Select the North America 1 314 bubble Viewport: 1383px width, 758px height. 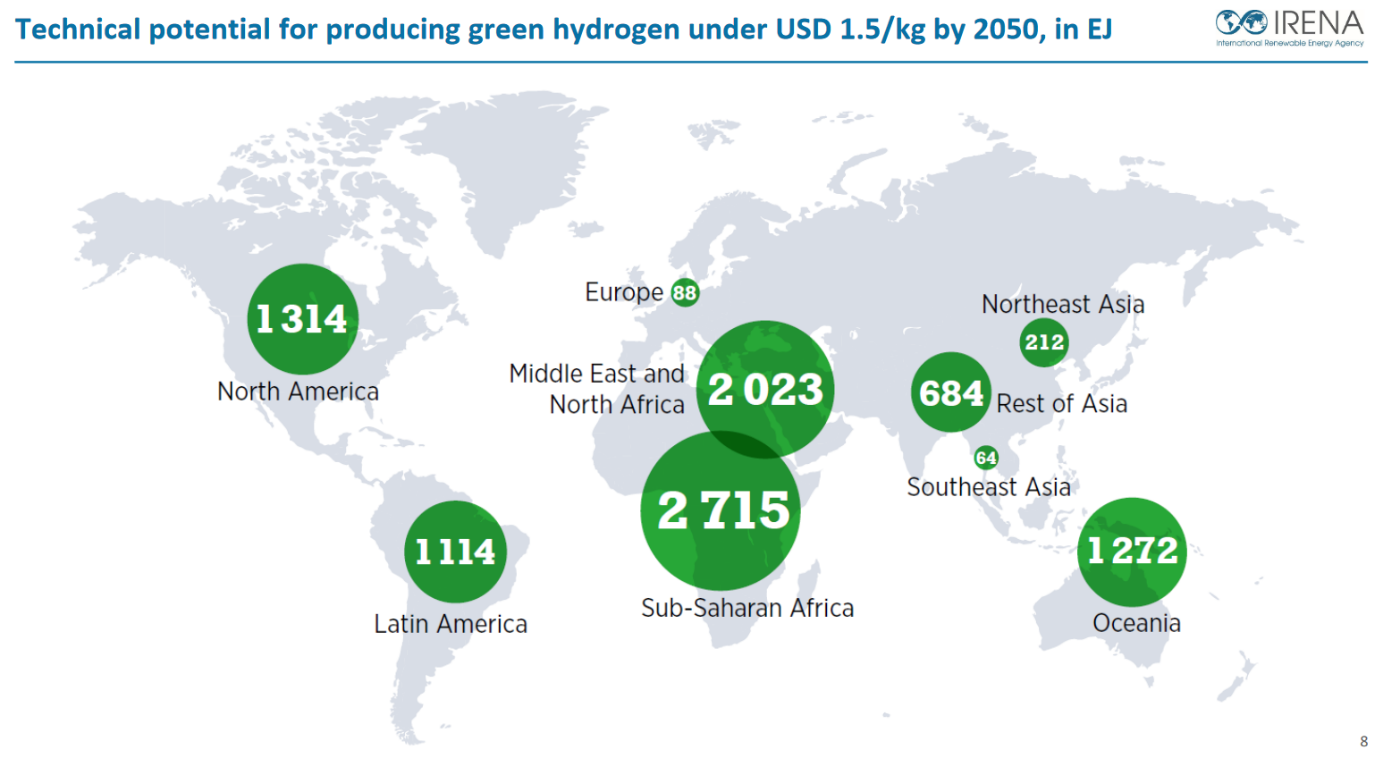pyautogui.click(x=302, y=319)
